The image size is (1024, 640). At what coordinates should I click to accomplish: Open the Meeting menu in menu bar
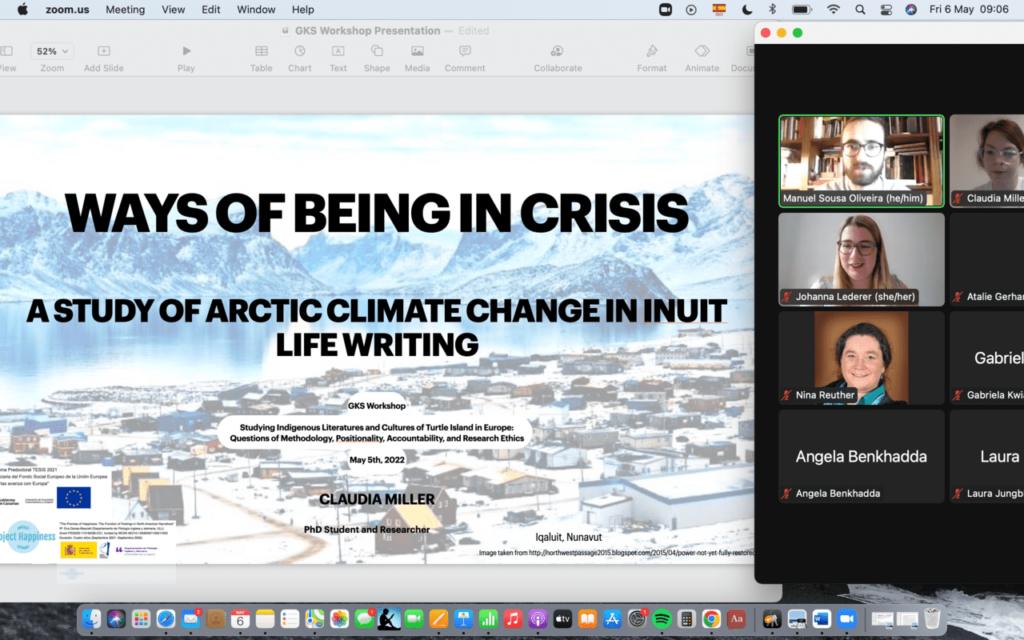tap(125, 10)
